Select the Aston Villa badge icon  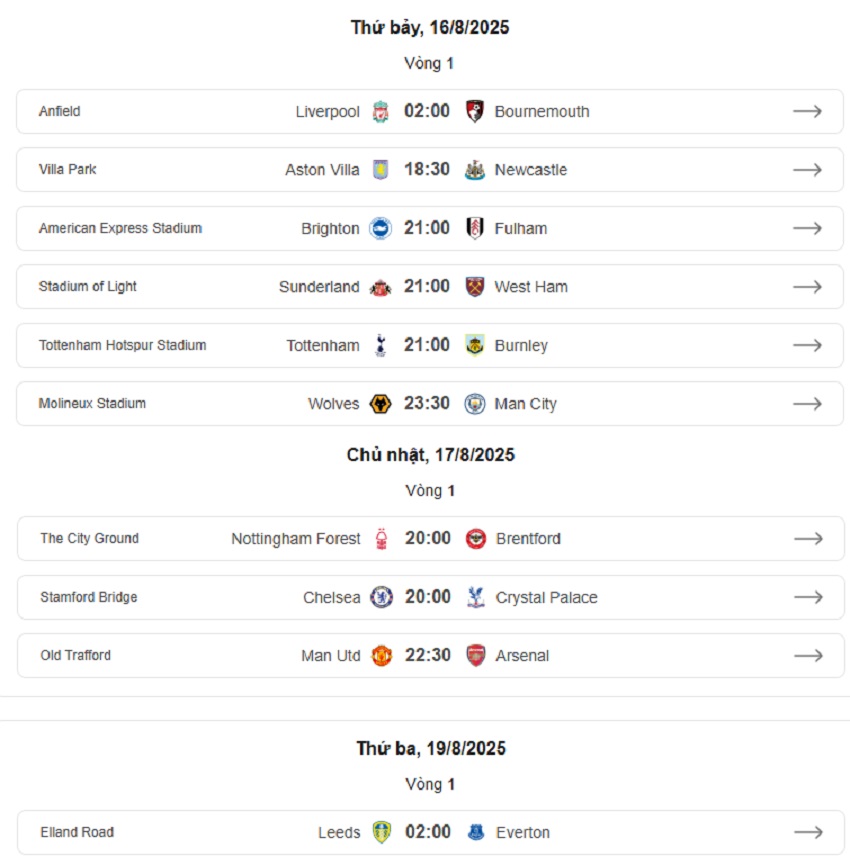click(380, 169)
